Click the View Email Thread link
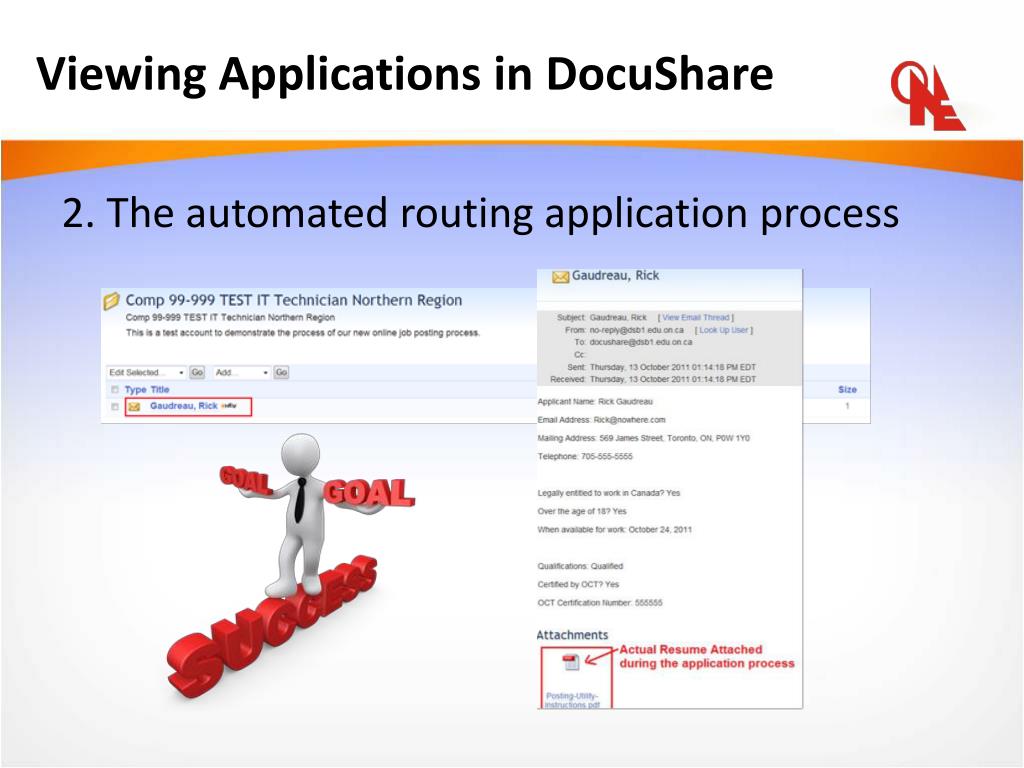The image size is (1024, 768). click(696, 317)
